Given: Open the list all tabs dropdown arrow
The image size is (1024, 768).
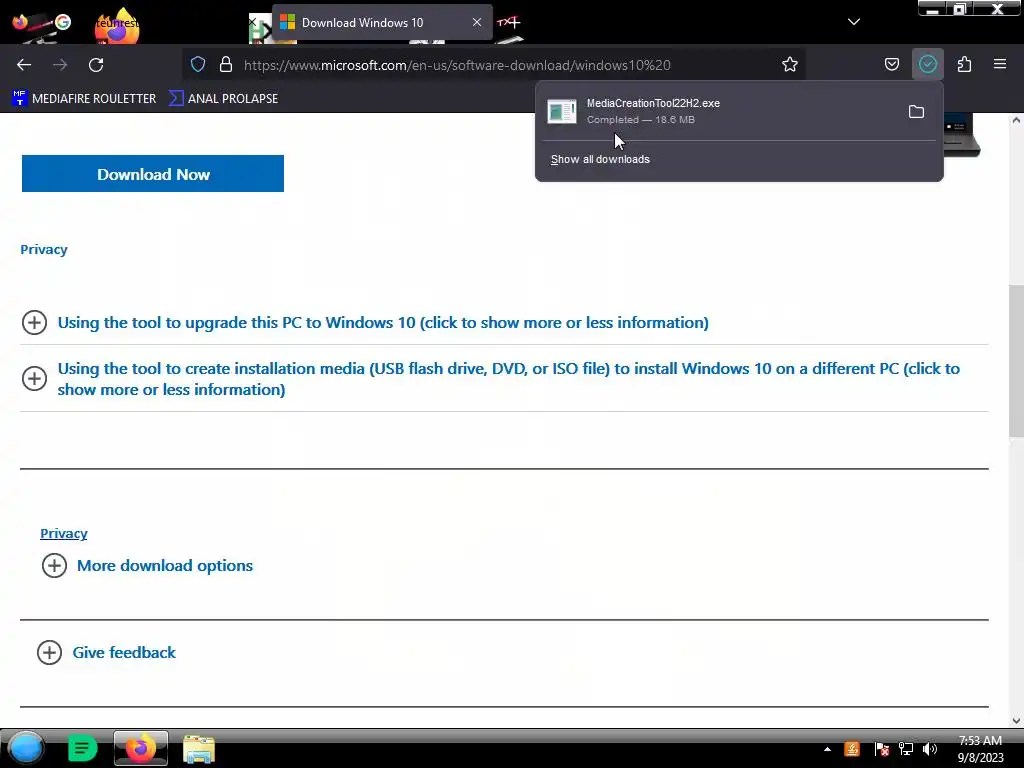Looking at the screenshot, I should (x=853, y=22).
